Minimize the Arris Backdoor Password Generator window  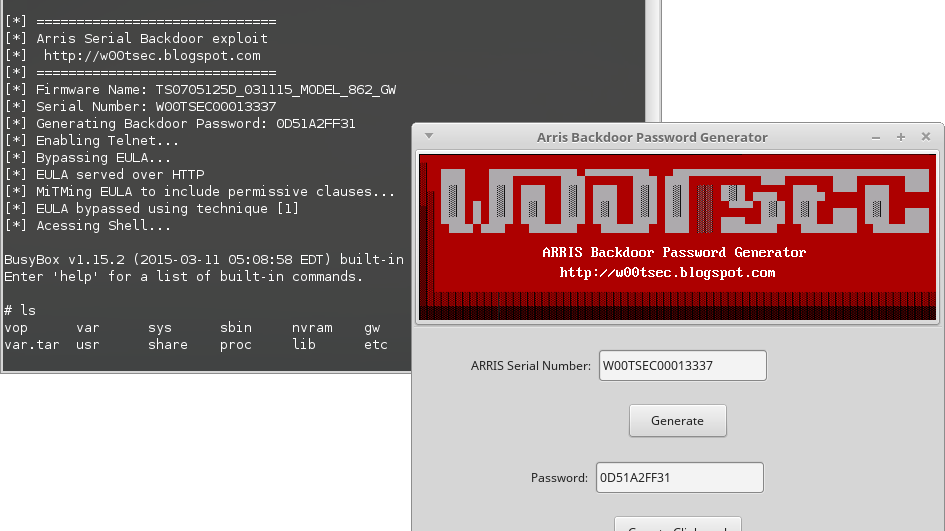pyautogui.click(x=876, y=137)
